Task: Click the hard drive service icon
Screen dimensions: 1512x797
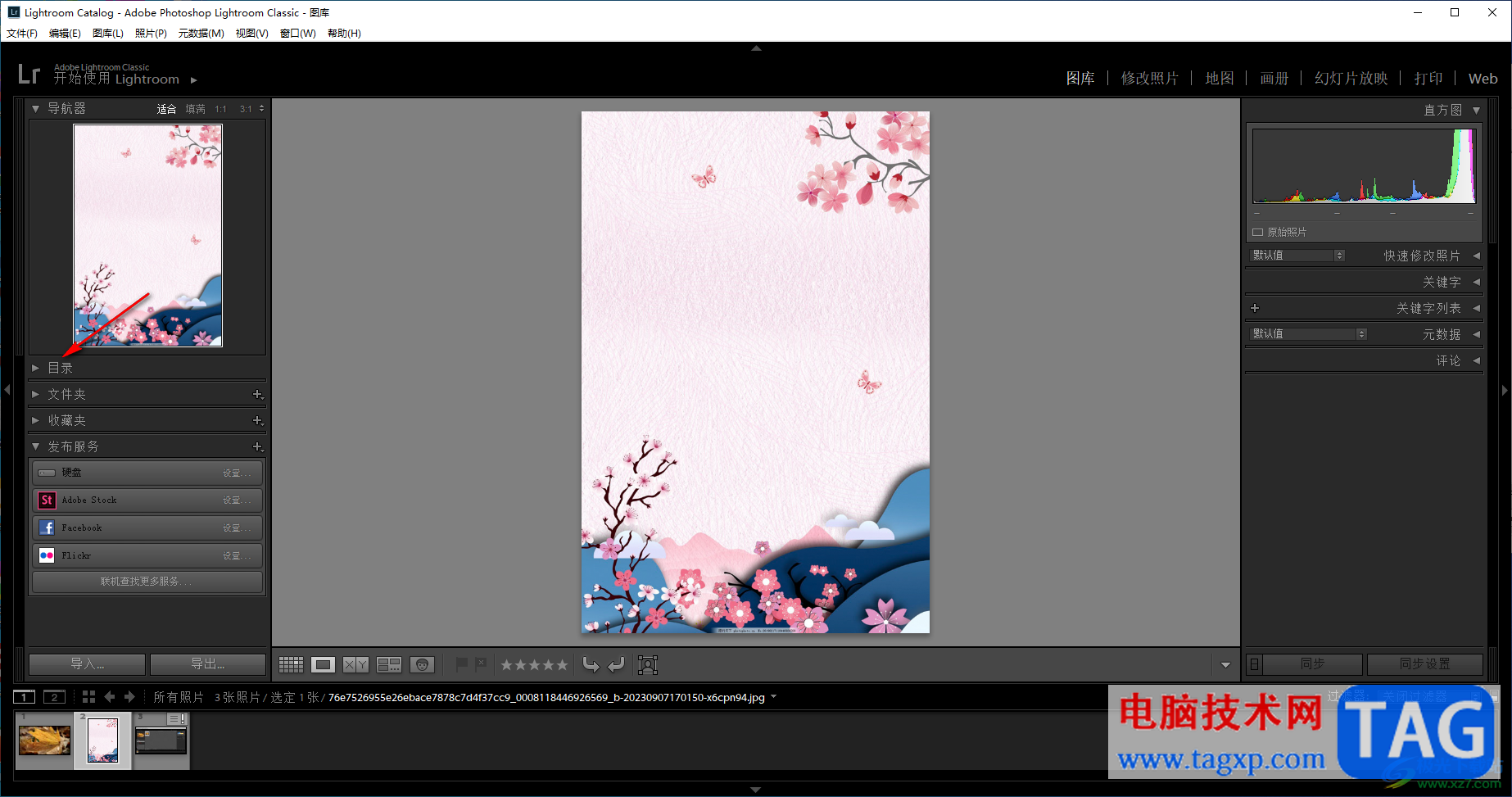Action: click(47, 473)
